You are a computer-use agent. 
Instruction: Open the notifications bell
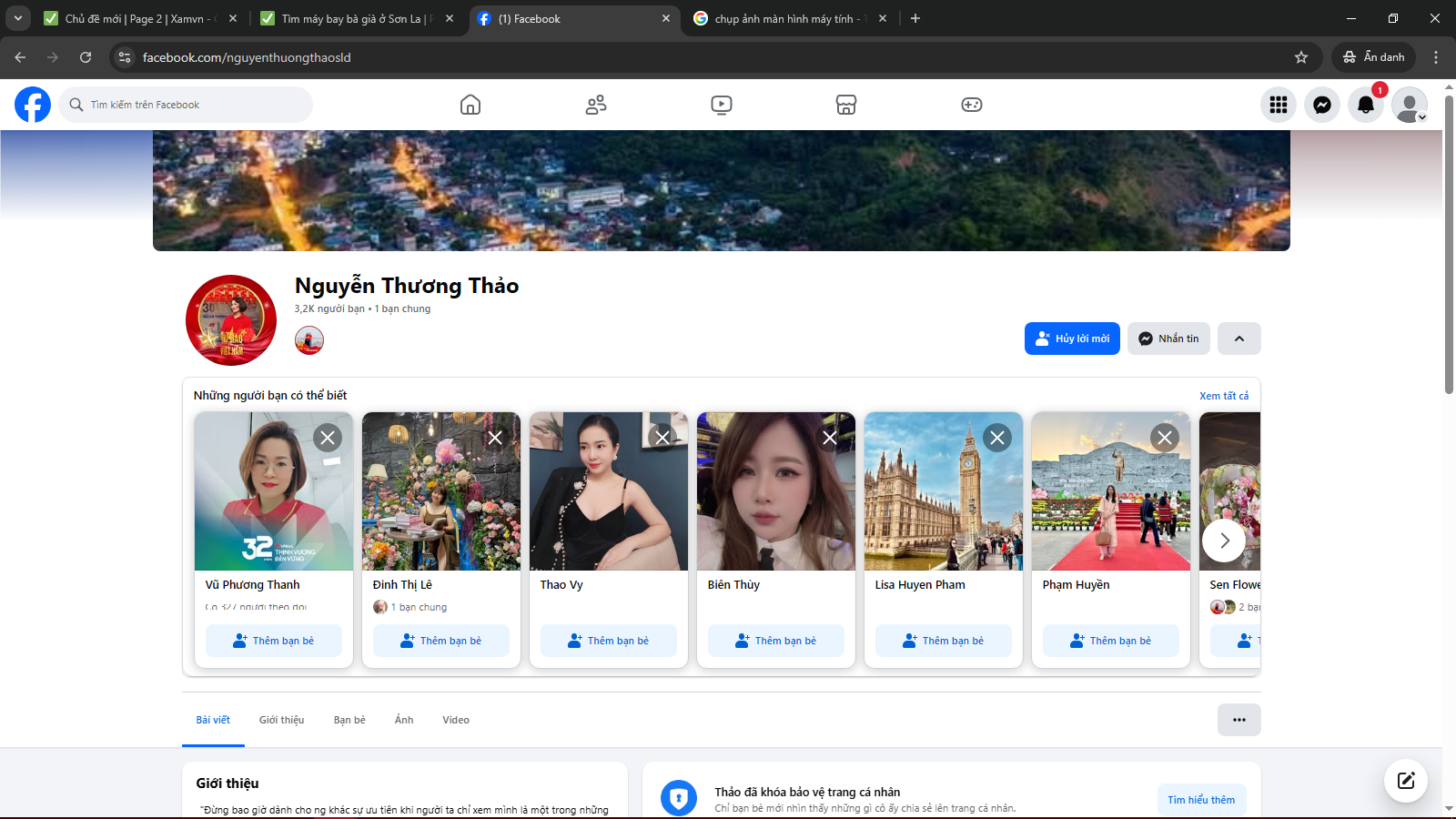pos(1366,105)
